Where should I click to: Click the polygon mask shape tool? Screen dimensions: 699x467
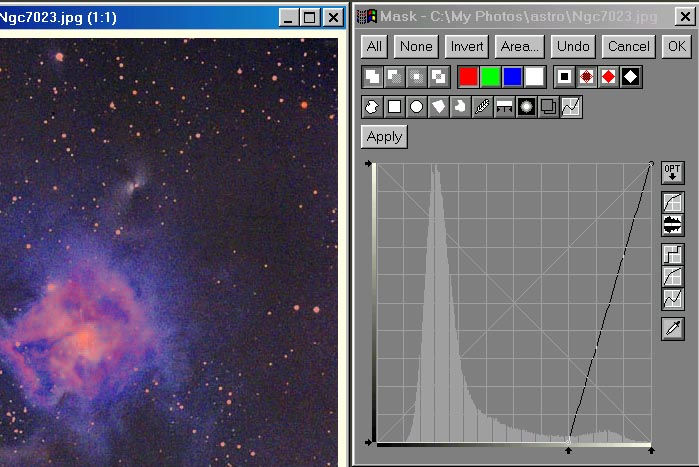[438, 107]
